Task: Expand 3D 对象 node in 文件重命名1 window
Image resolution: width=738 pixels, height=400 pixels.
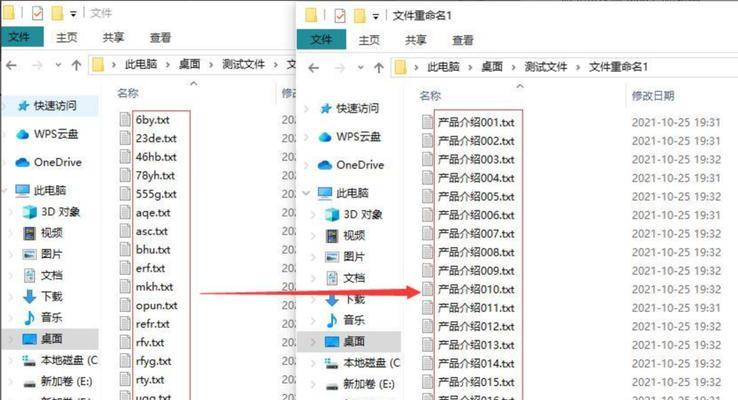Action: 313,215
